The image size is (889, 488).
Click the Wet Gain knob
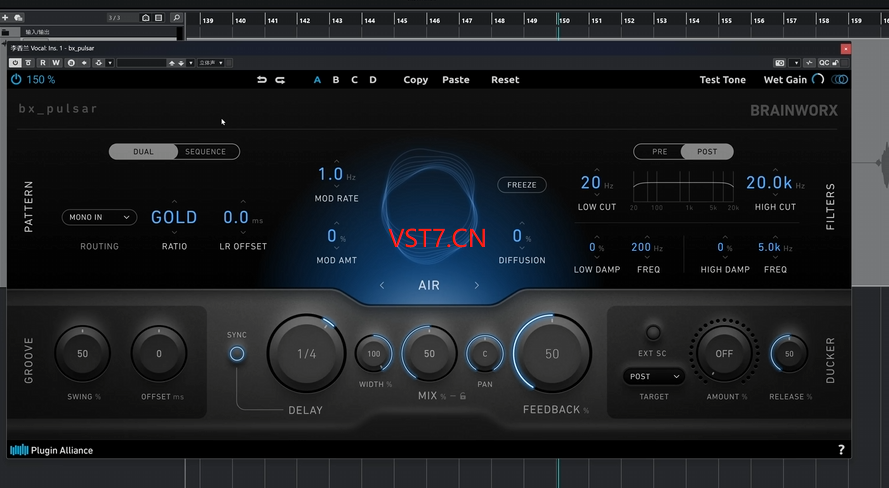click(x=818, y=79)
